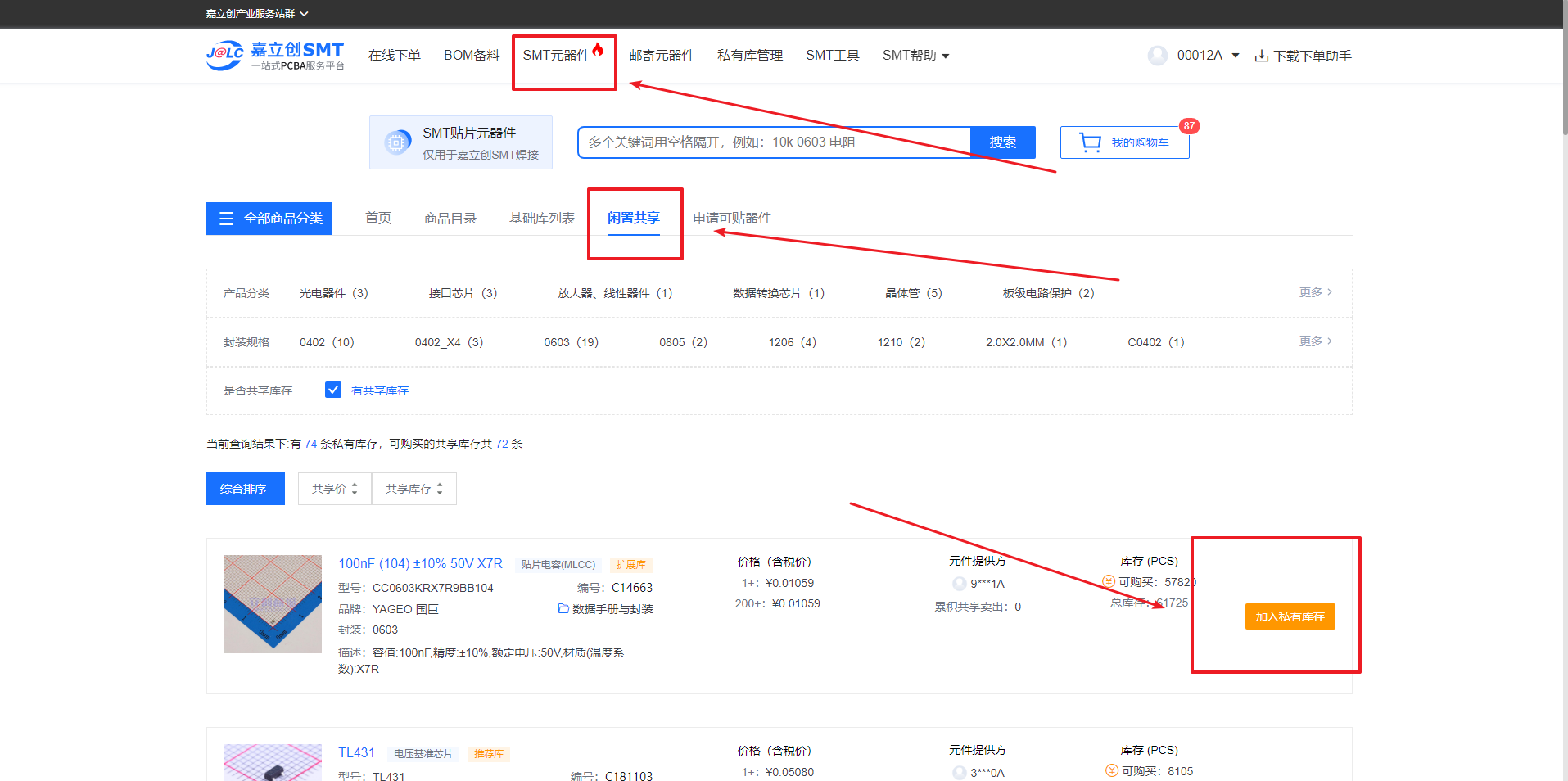Click the yen coin icon beside 可购买 57820
Screen dimensions: 1568x781
pos(1109,581)
